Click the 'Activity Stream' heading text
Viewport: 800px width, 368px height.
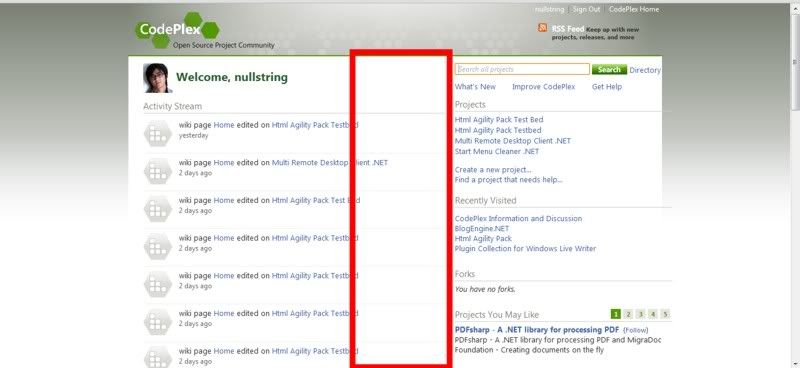coord(172,106)
